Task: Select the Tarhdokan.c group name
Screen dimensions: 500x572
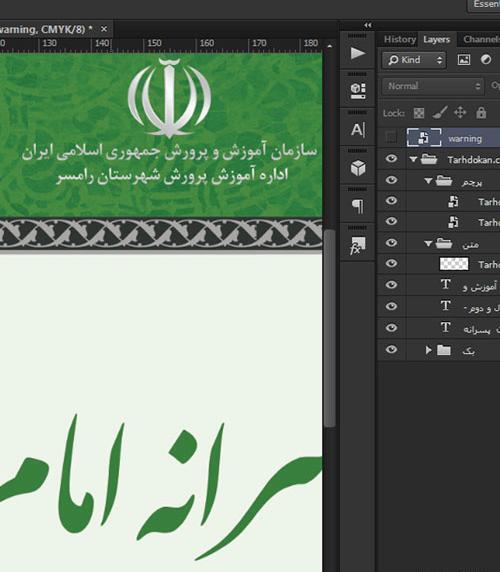Action: (474, 160)
